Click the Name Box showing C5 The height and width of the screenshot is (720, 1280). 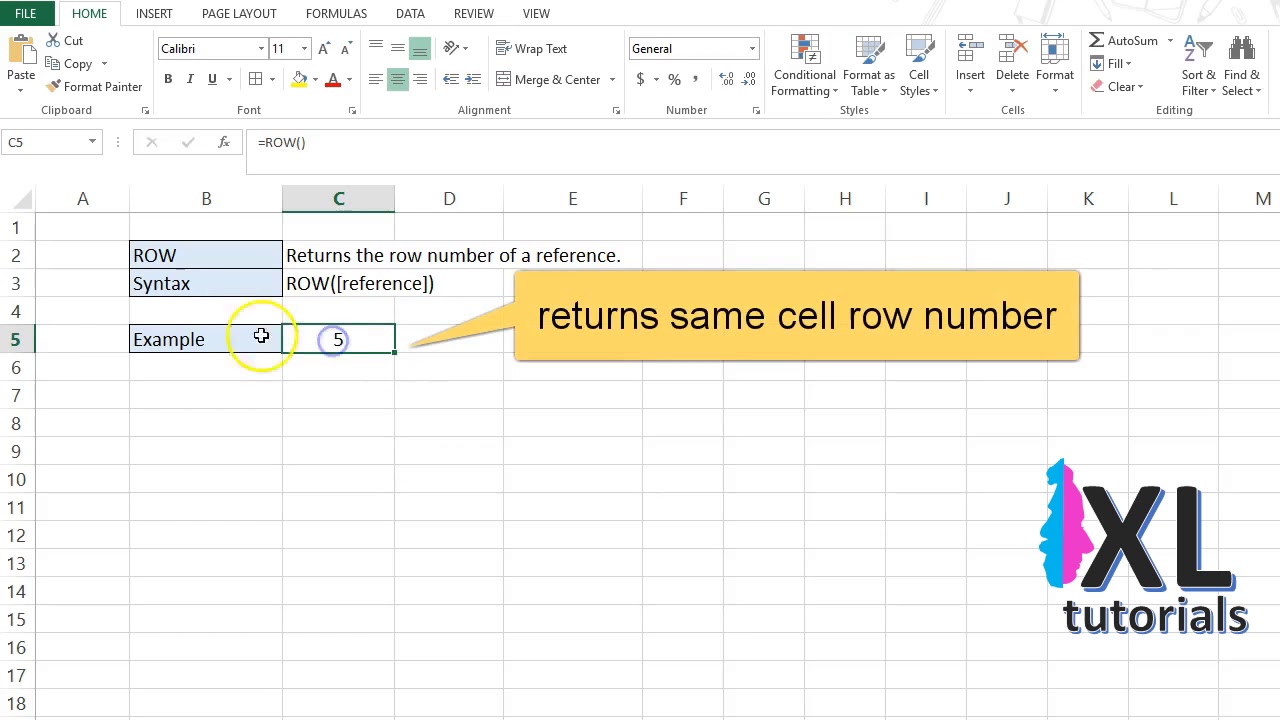coord(44,143)
